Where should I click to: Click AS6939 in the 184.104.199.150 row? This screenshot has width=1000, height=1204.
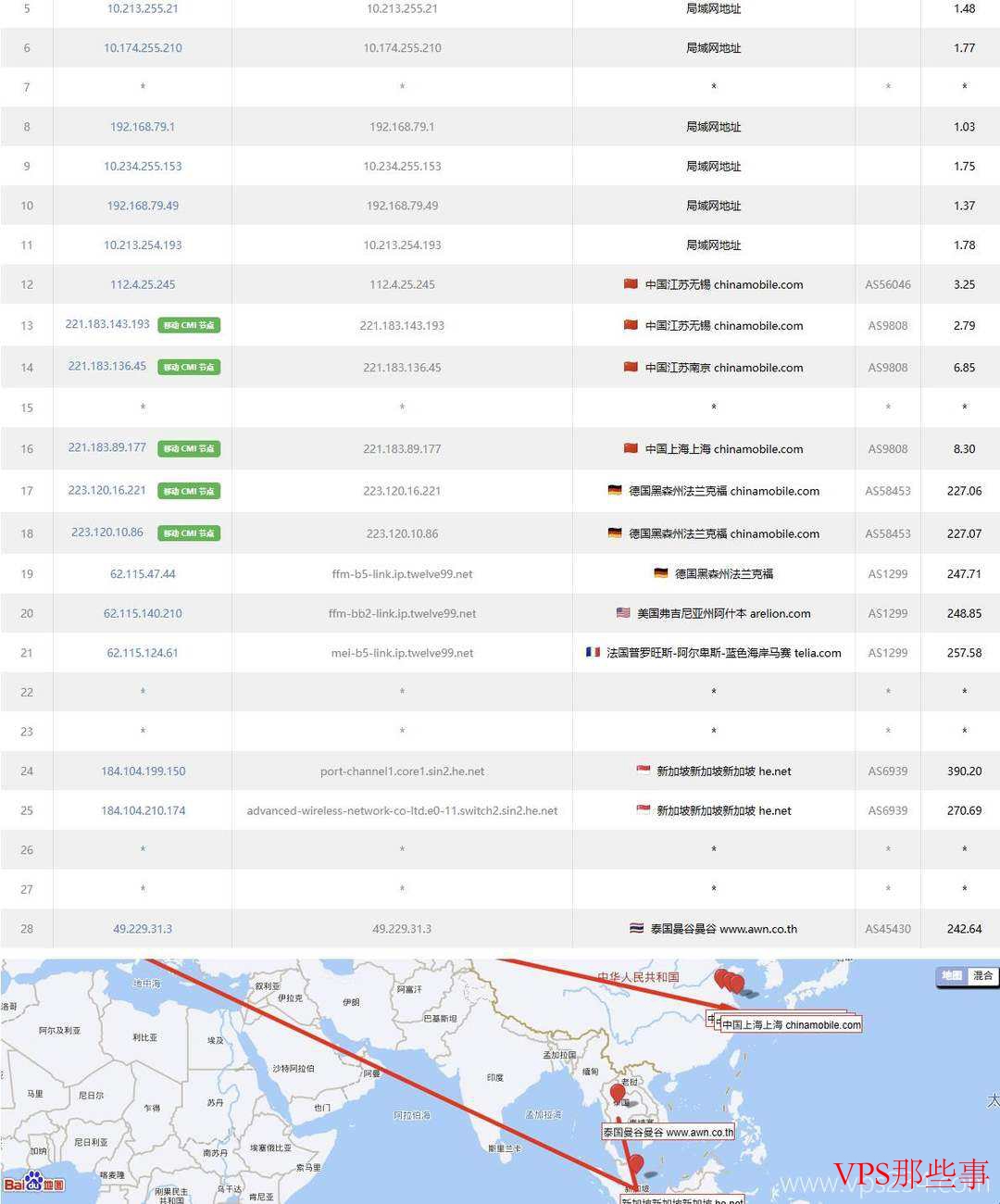click(x=888, y=771)
